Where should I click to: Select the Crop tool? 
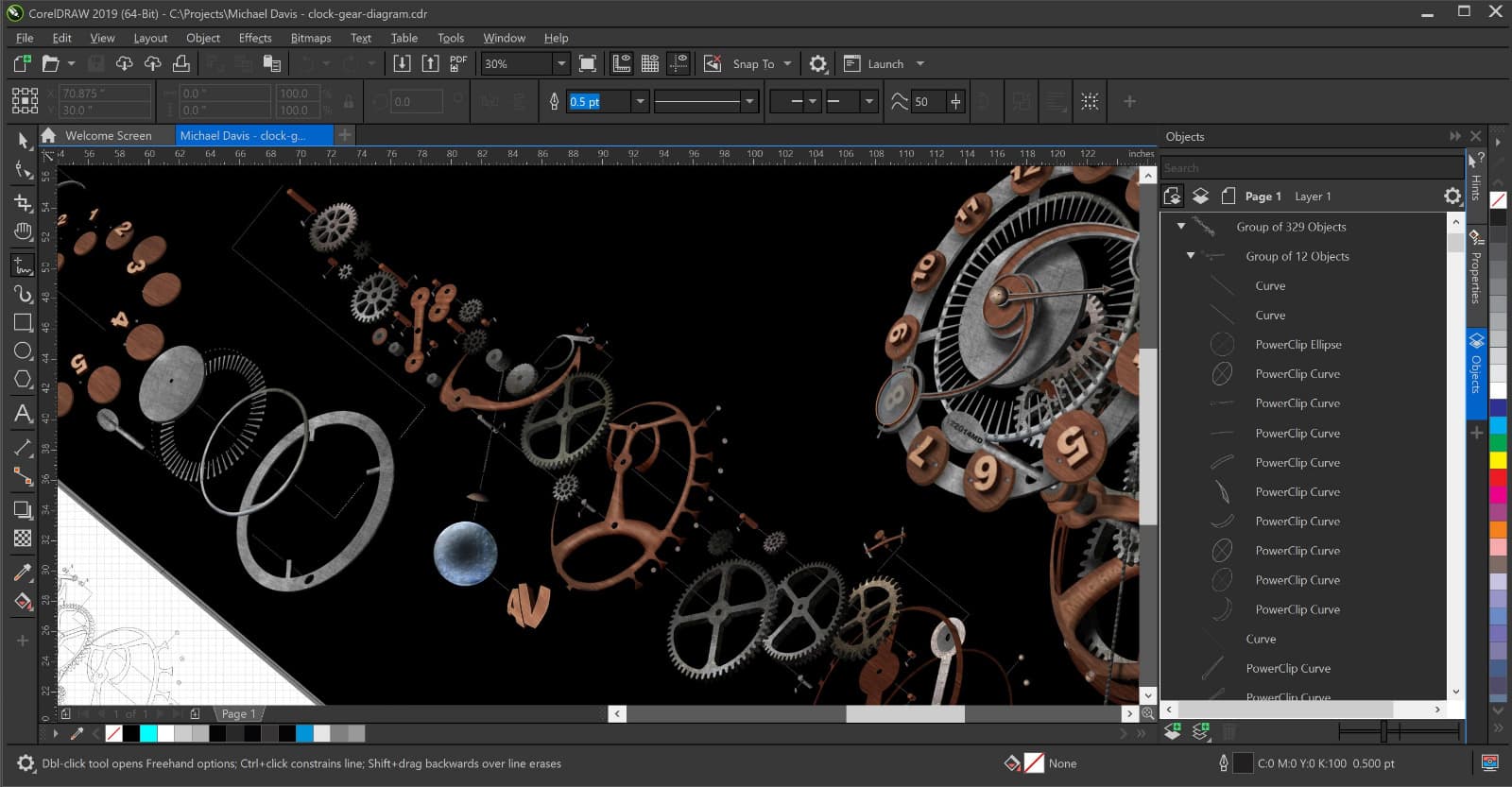23,202
